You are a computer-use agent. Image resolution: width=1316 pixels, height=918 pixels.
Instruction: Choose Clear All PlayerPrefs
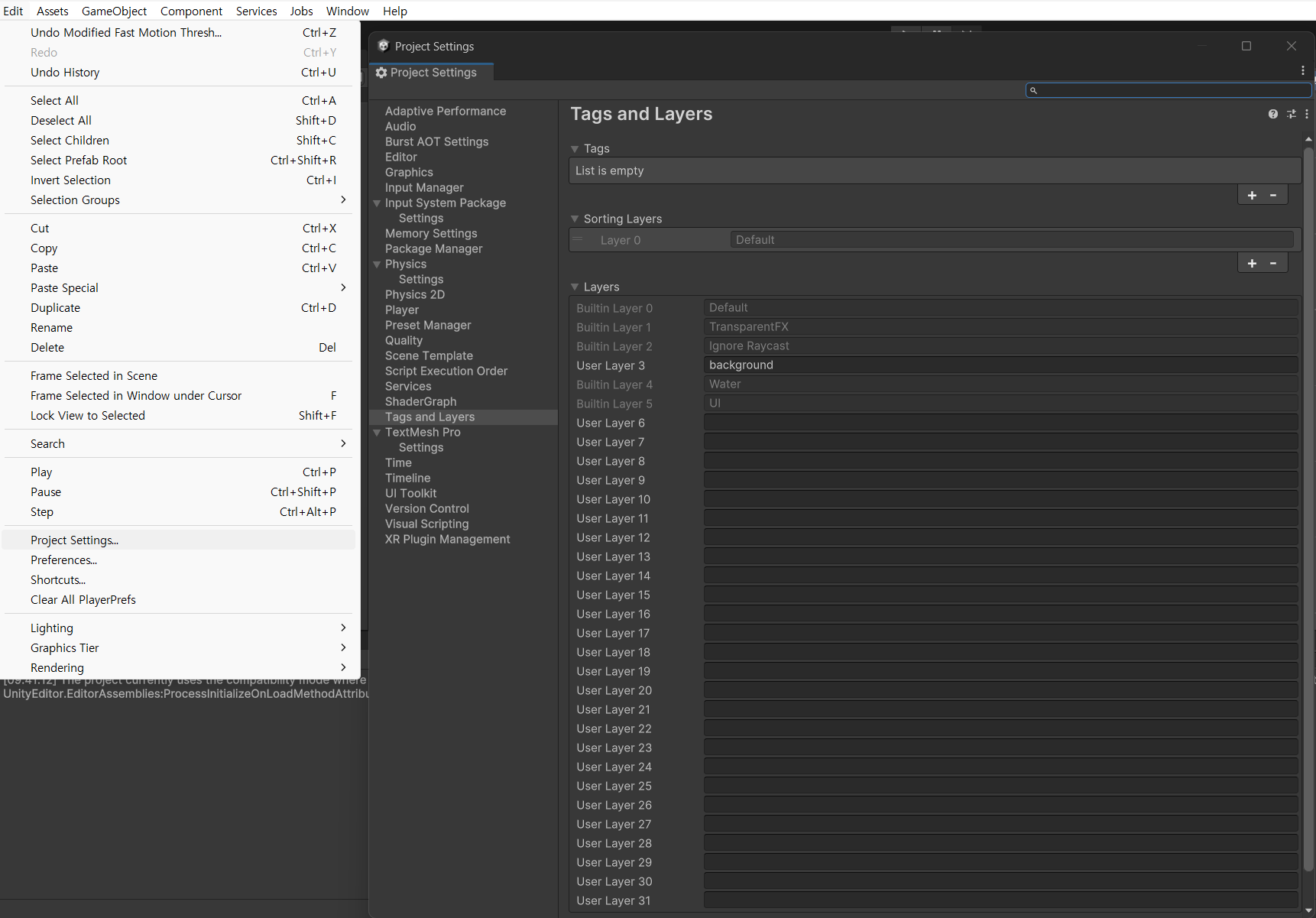pos(180,600)
